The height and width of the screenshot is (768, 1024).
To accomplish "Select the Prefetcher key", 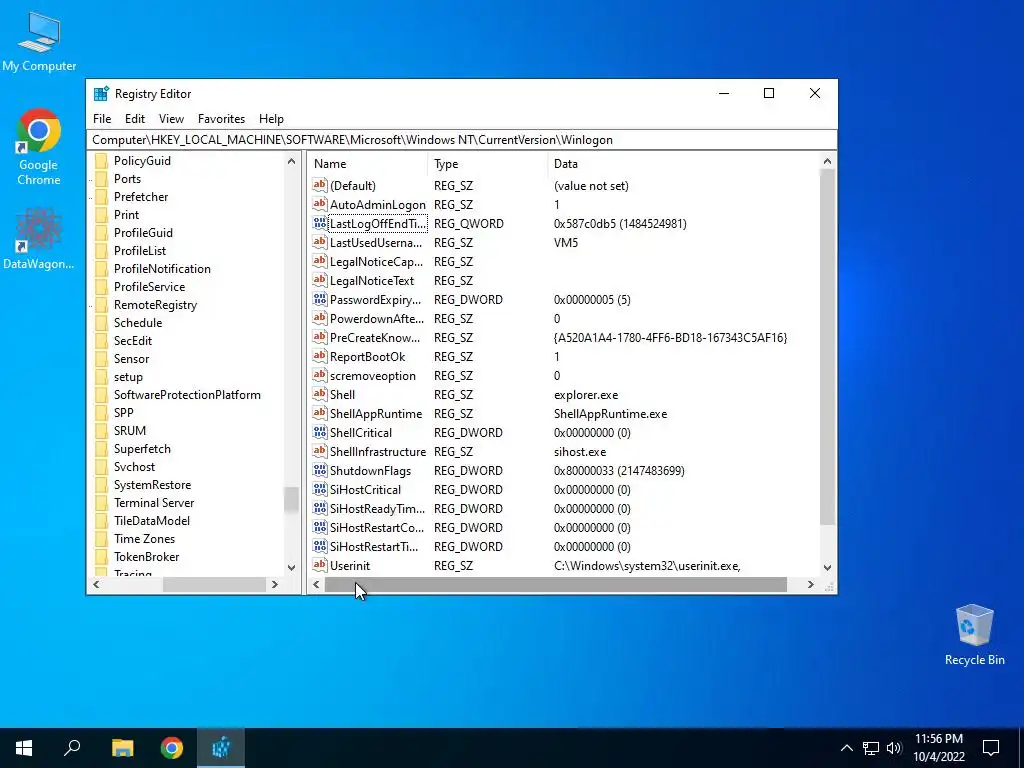I will pyautogui.click(x=141, y=197).
